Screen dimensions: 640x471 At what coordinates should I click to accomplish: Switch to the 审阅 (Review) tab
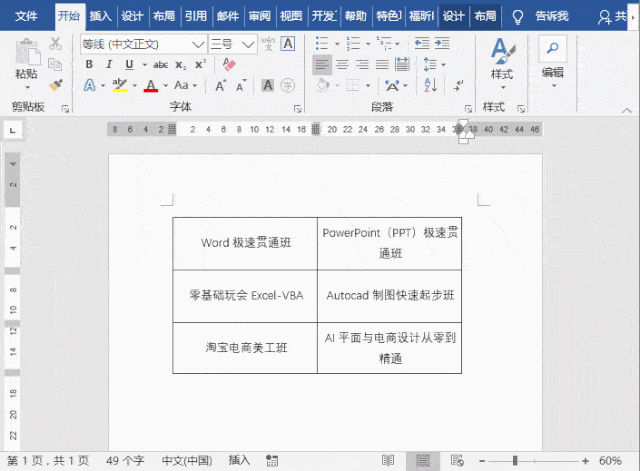[260, 16]
